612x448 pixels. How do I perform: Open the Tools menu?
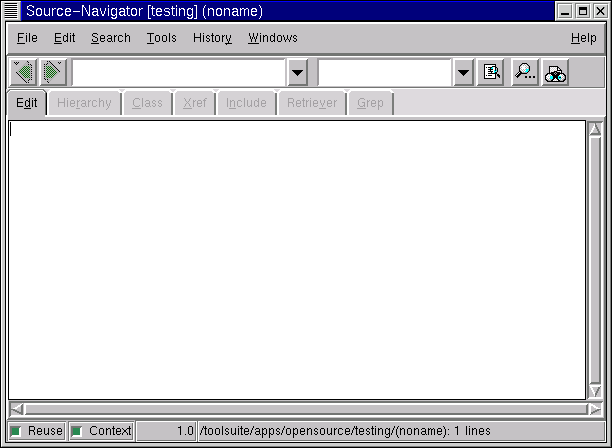tap(162, 38)
